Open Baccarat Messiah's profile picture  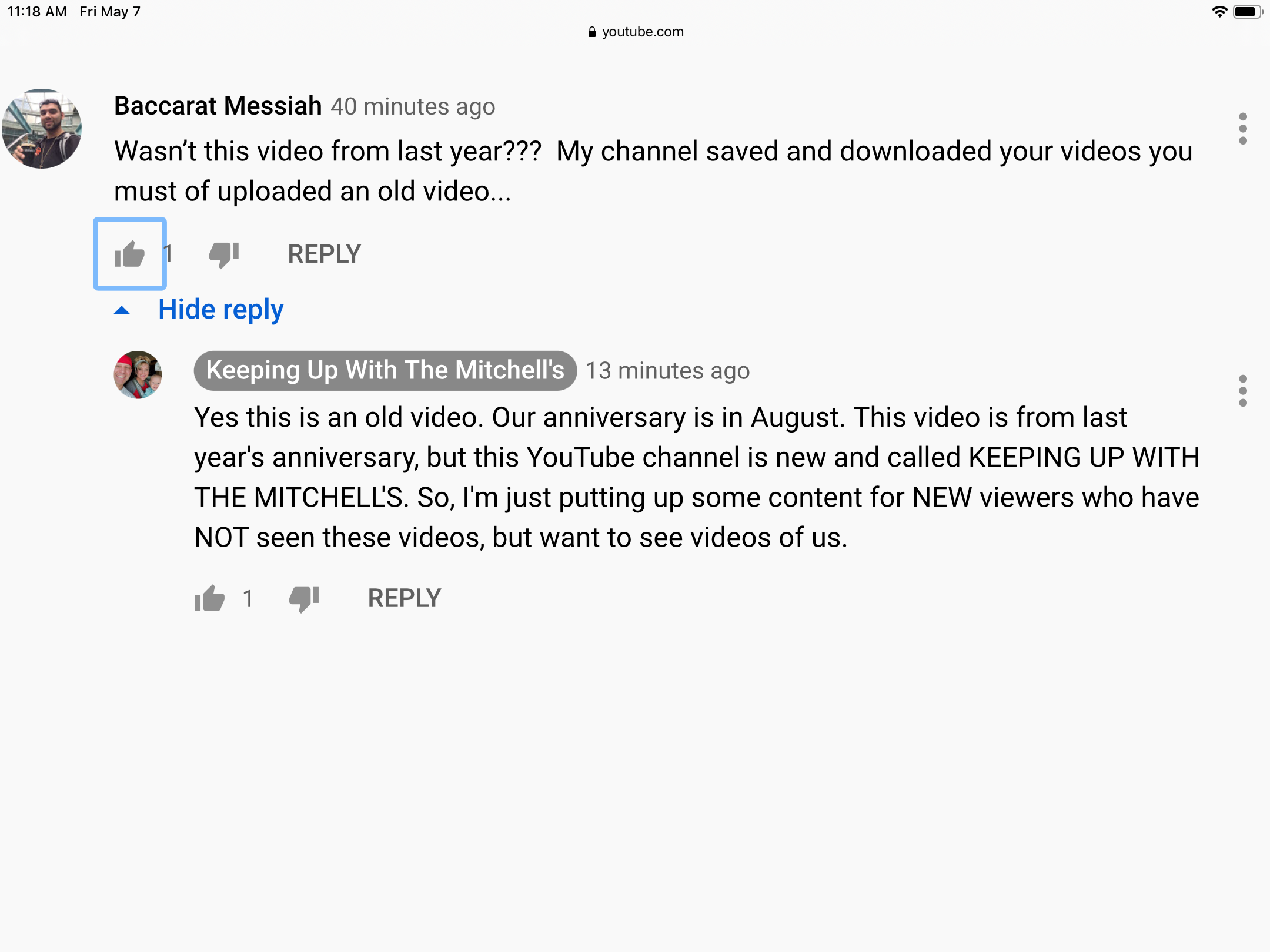pos(42,129)
